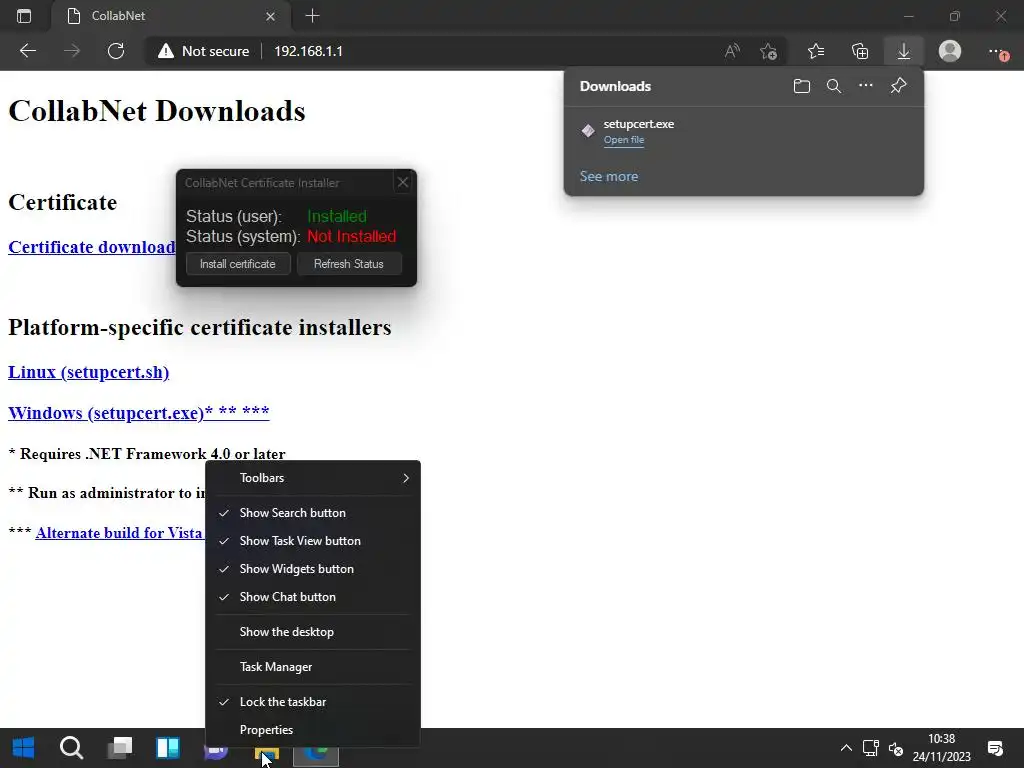The height and width of the screenshot is (768, 1024).
Task: Pin the Downloads panel
Action: click(899, 86)
